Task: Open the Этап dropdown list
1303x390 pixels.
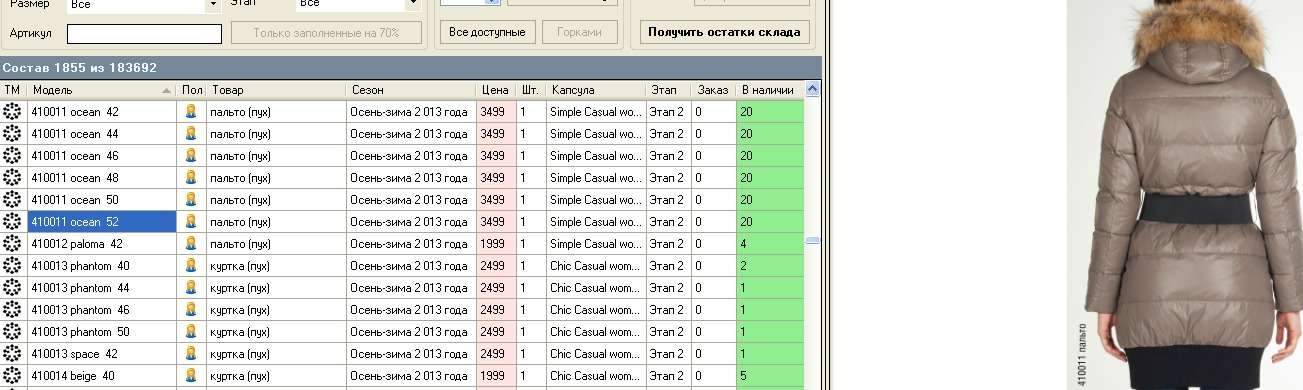Action: (x=411, y=5)
